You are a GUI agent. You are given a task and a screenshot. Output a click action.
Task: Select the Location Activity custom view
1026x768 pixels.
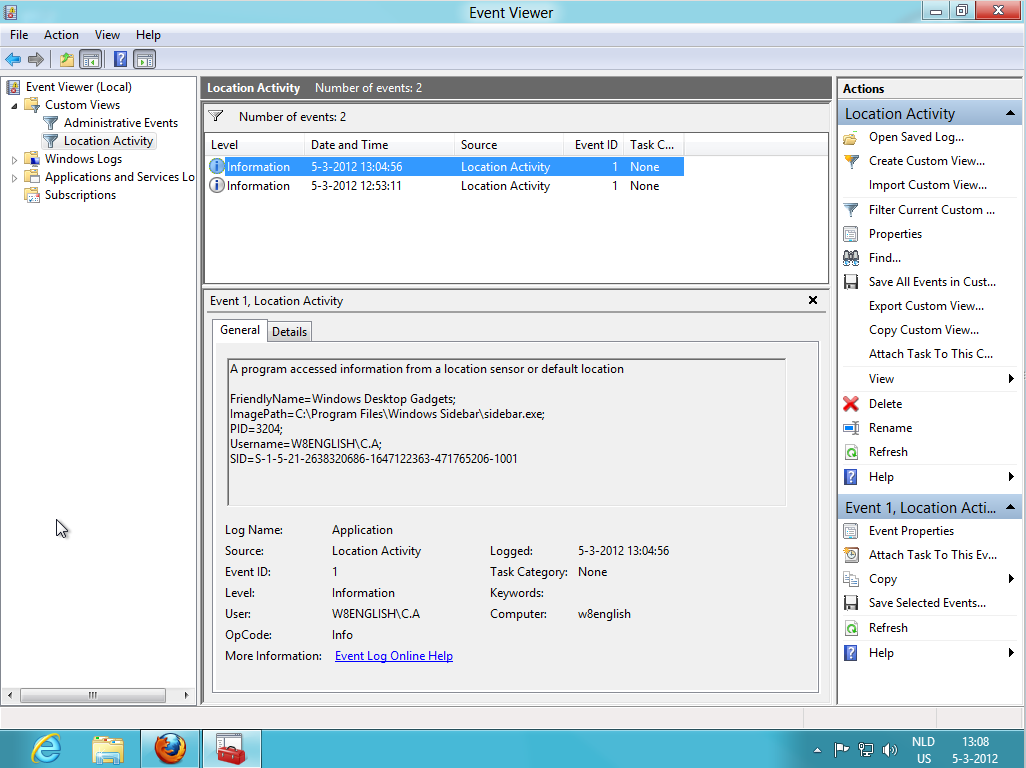[x=108, y=141]
